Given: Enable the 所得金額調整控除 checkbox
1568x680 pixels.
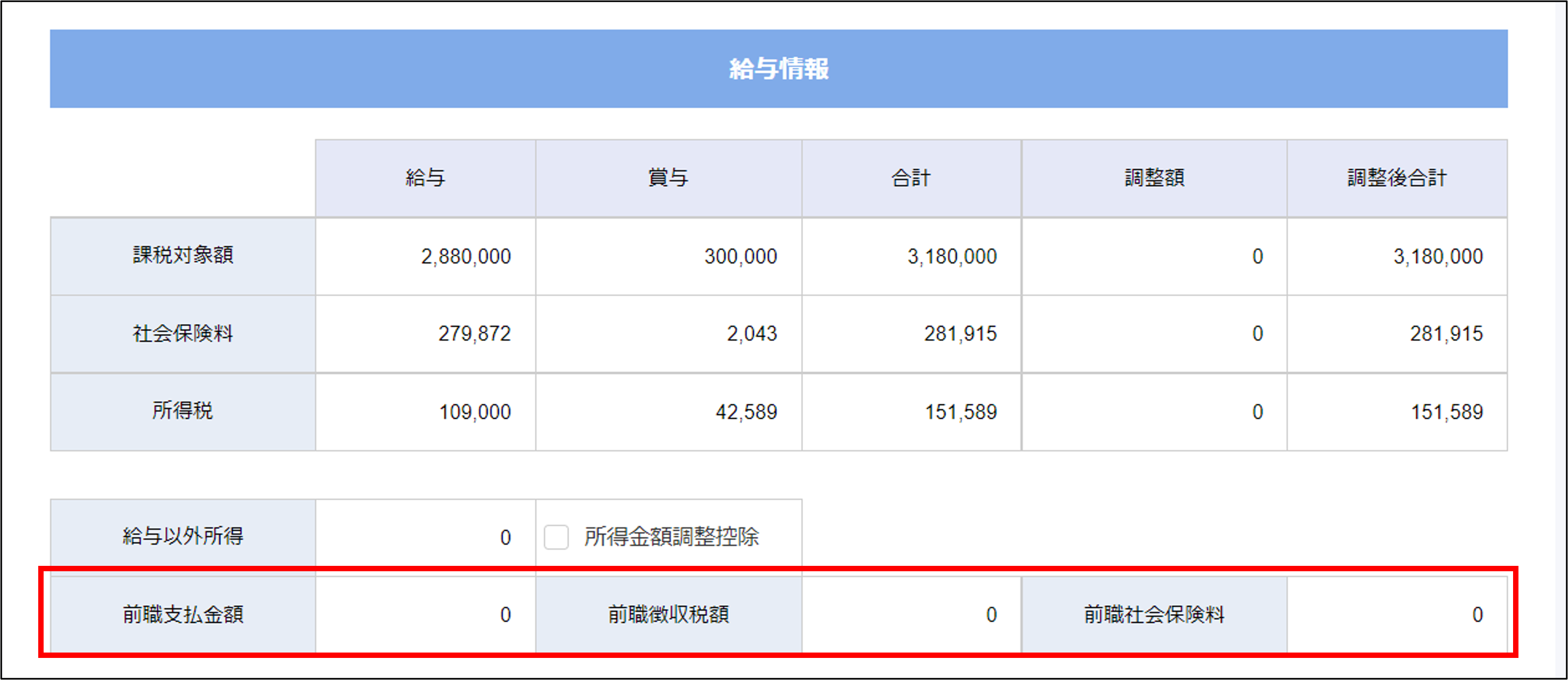Looking at the screenshot, I should (556, 537).
